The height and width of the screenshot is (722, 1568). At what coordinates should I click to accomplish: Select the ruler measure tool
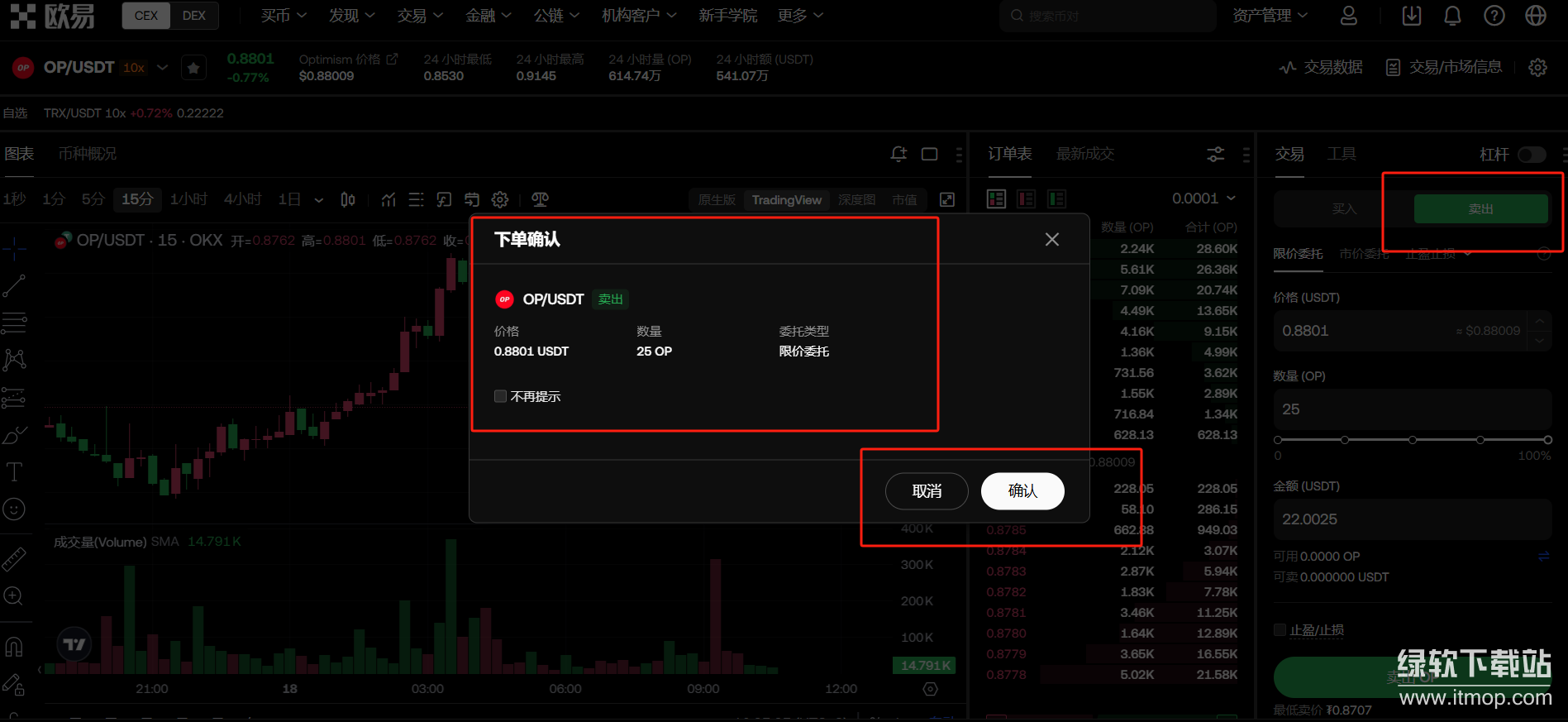pyautogui.click(x=14, y=560)
